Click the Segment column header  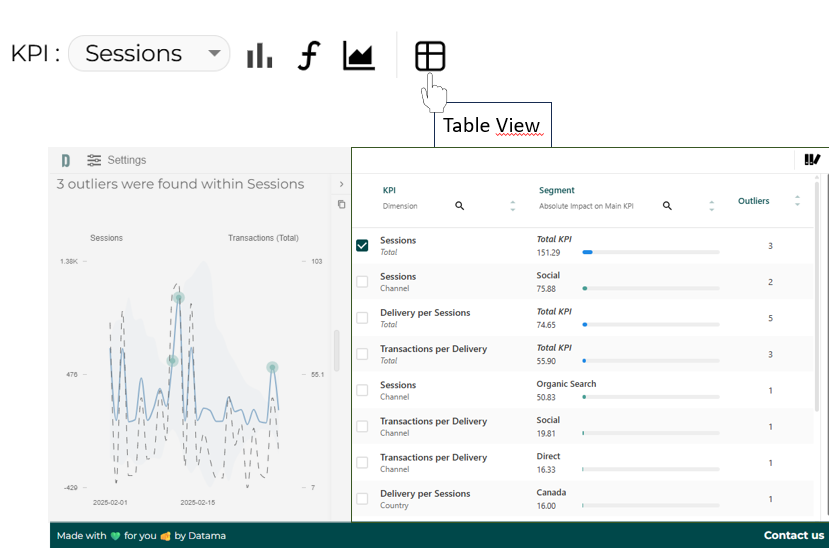557,190
